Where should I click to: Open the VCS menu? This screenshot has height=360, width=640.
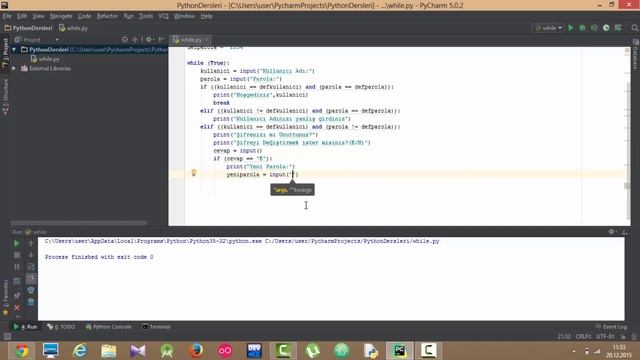pyautogui.click(x=163, y=16)
